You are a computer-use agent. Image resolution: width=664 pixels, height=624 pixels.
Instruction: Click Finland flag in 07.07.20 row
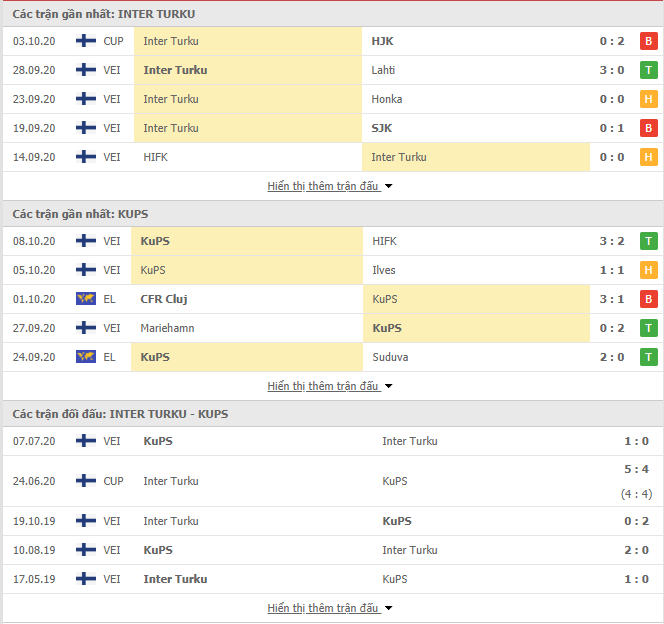(x=86, y=441)
